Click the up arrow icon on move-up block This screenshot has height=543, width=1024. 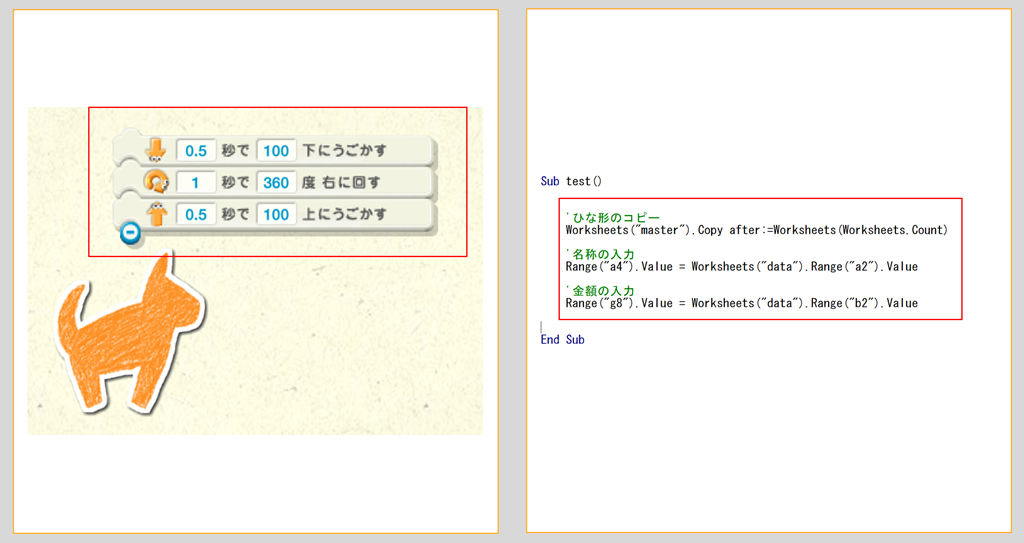[157, 214]
